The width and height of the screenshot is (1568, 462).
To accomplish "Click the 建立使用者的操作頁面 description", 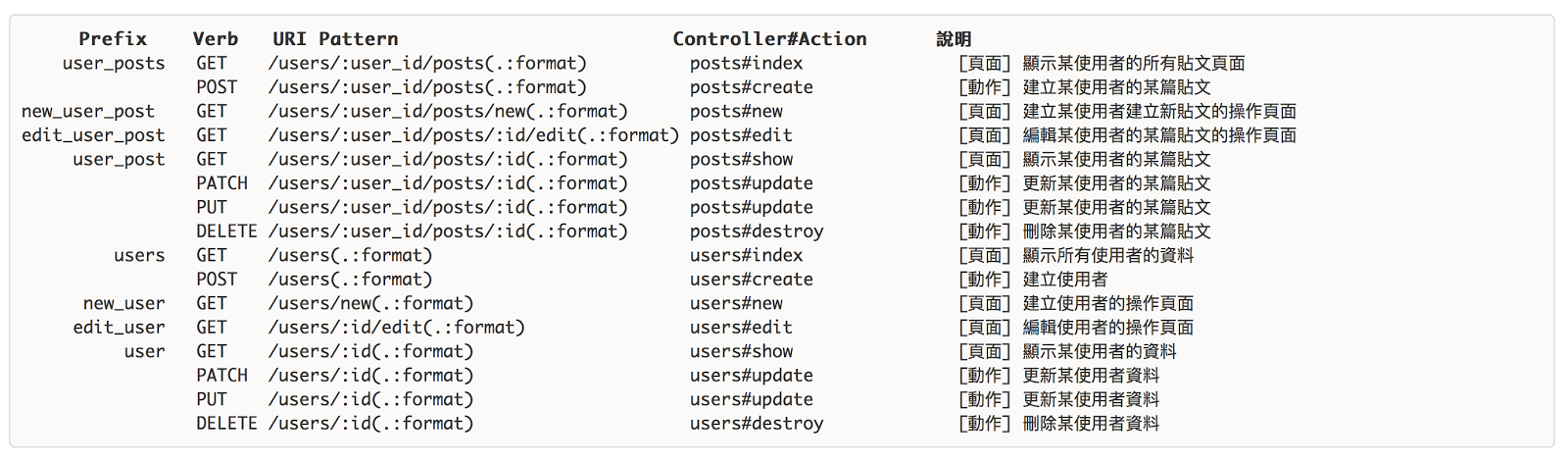I will pos(1108,304).
